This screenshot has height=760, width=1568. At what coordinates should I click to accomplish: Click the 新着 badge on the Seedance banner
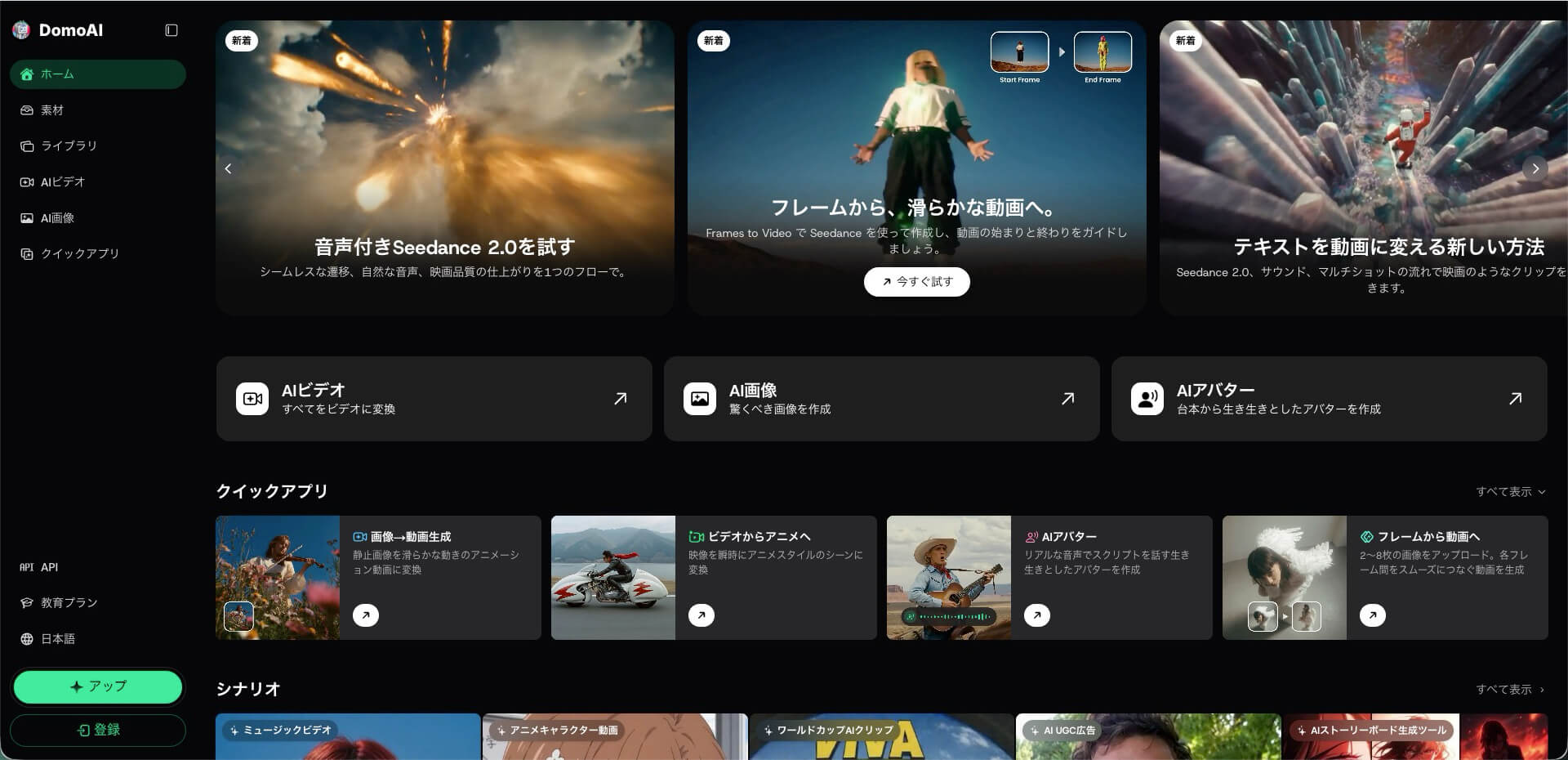(242, 41)
